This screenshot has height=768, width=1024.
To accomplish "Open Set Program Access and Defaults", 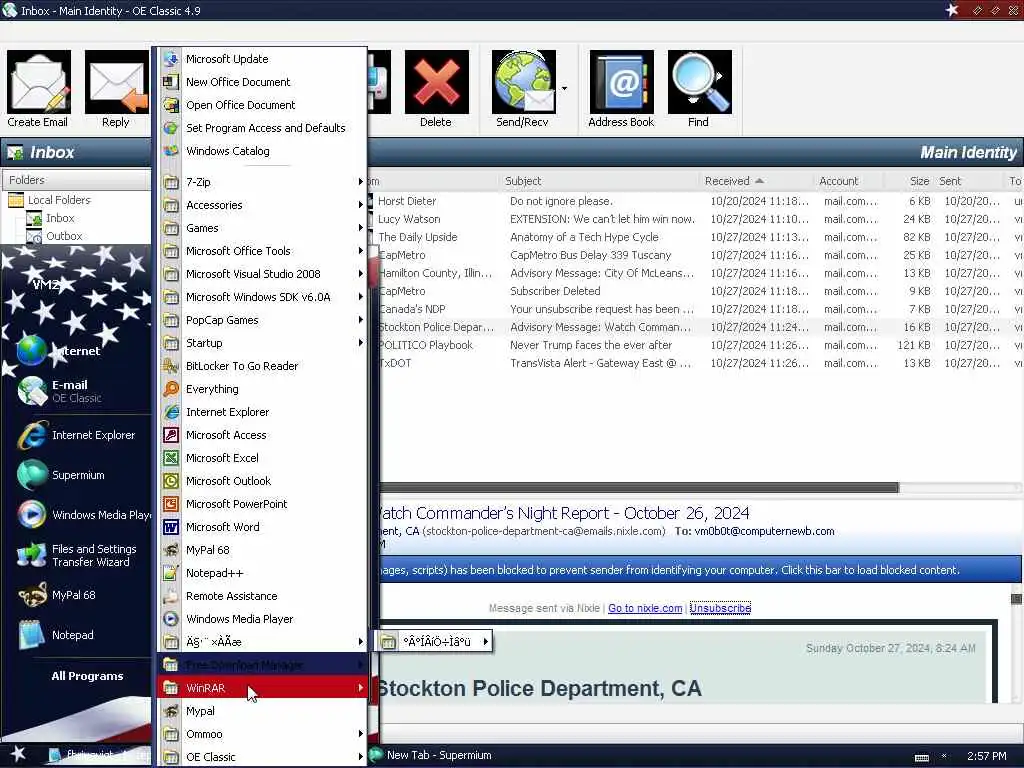I will click(x=263, y=128).
